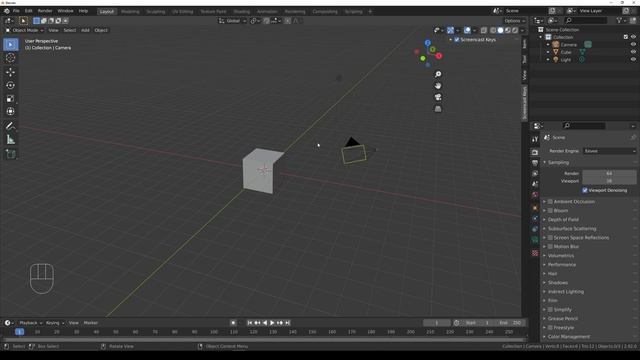Open the timeline Marker menu
This screenshot has height=360, width=640.
pyautogui.click(x=91, y=323)
